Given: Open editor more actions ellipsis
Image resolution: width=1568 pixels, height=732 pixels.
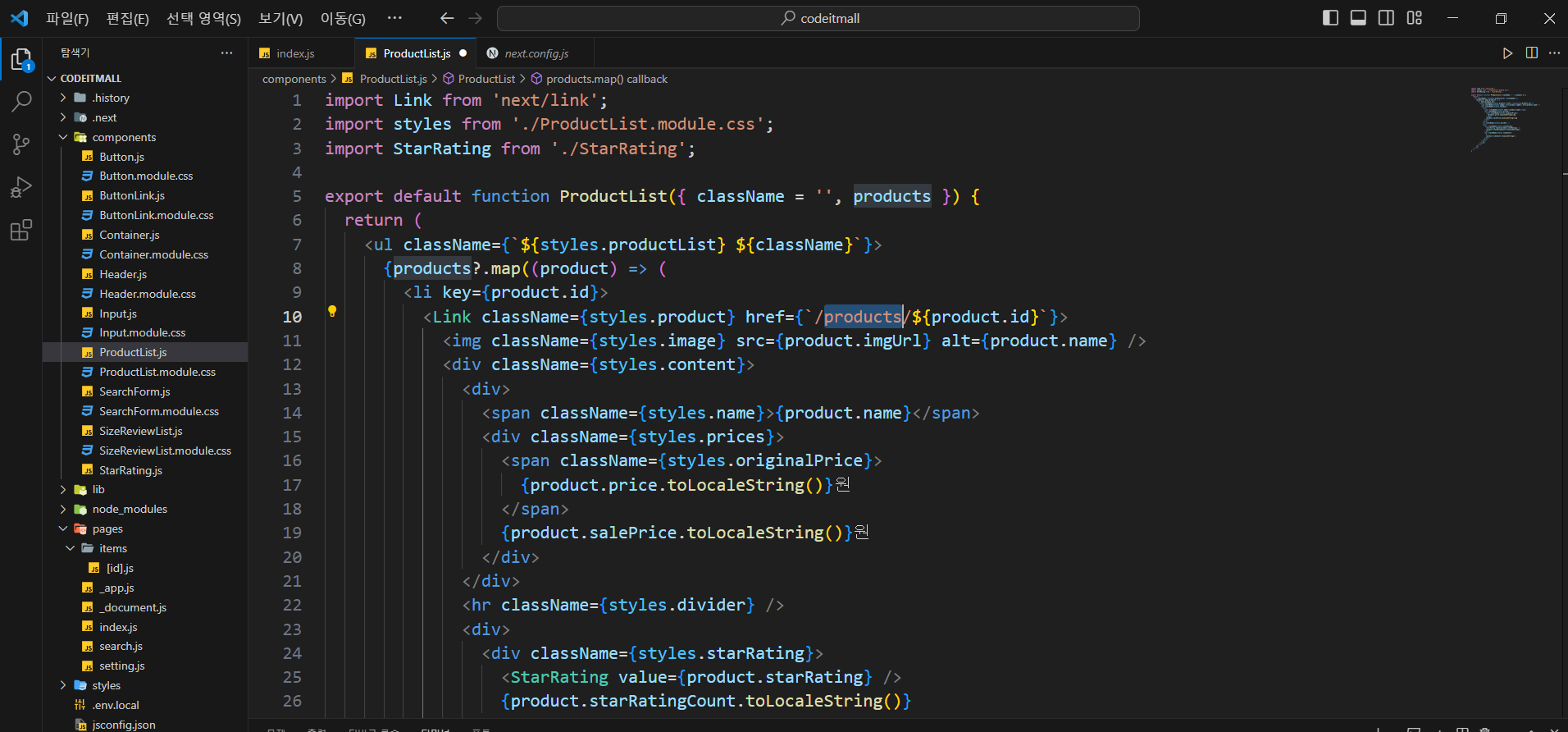Looking at the screenshot, I should coord(1554,53).
